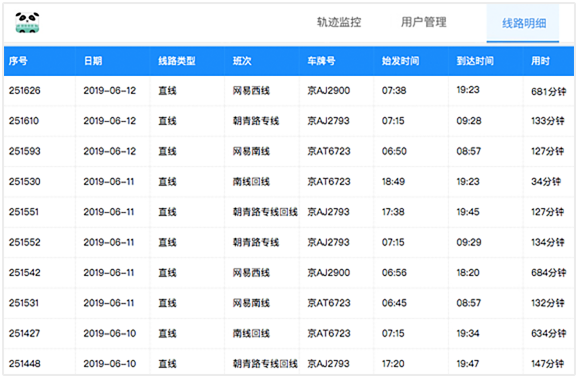Image resolution: width=578 pixels, height=378 pixels.
Task: Click 网易南线 in row 251531
Action: 251,303
